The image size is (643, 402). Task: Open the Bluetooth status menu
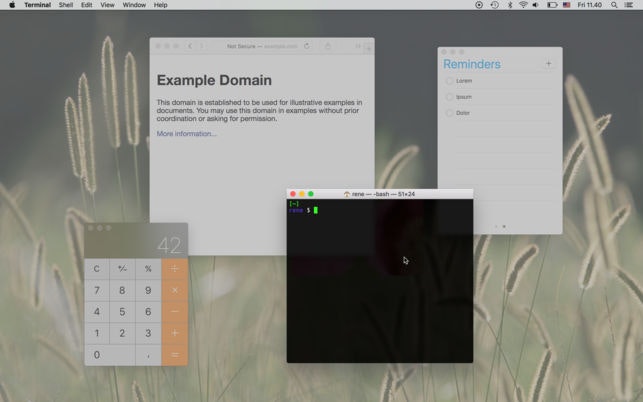coord(510,5)
